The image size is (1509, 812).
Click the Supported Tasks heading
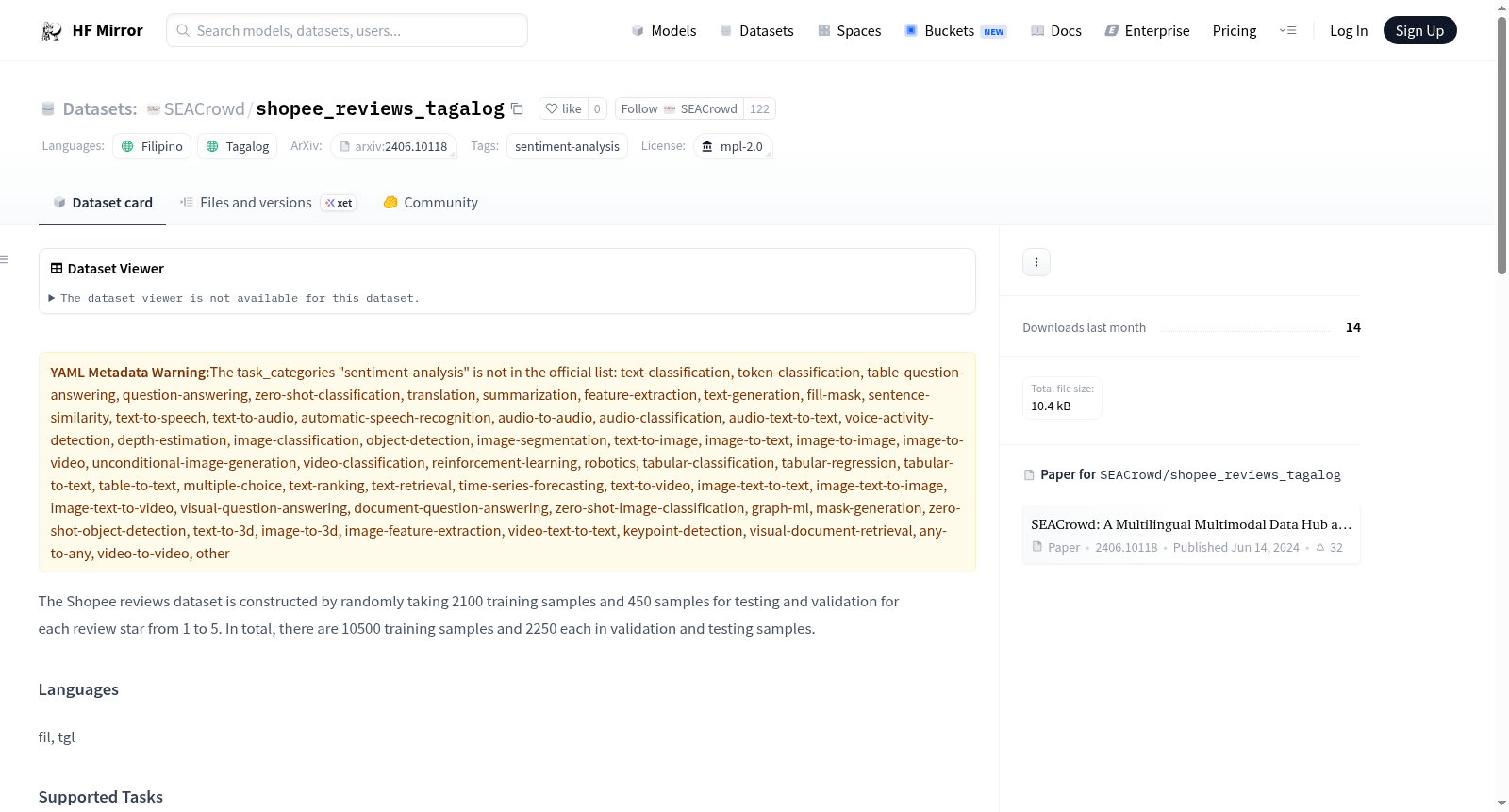(x=101, y=797)
